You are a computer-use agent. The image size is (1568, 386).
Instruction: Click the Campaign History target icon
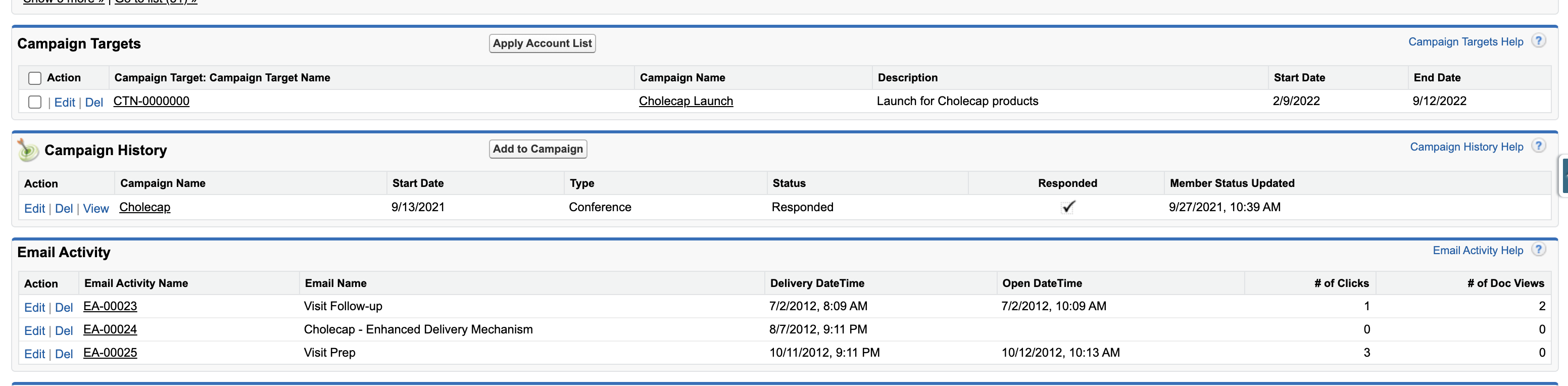[27, 150]
